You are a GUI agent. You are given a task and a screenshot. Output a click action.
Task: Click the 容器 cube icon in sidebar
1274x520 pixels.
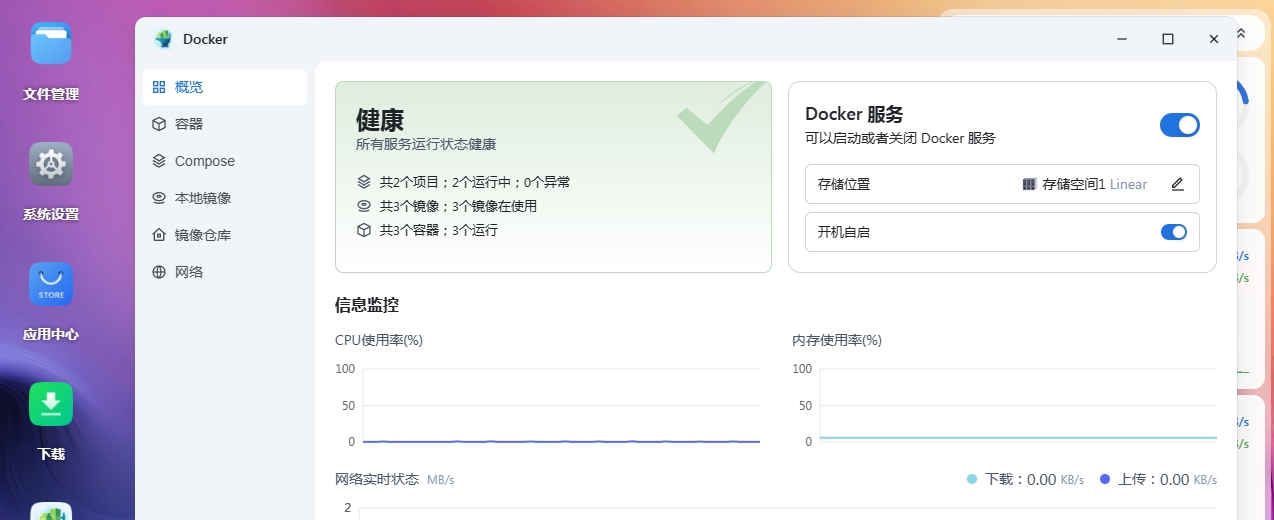tap(159, 124)
